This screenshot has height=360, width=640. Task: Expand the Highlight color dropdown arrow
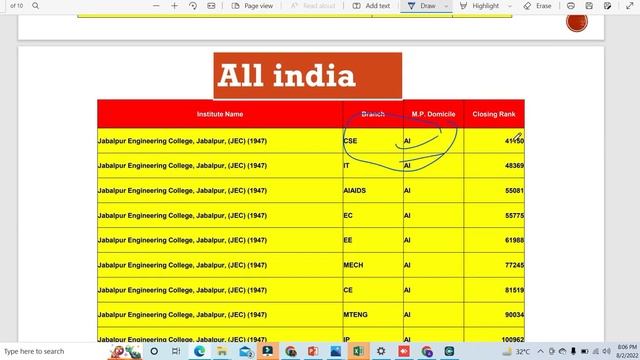point(509,6)
